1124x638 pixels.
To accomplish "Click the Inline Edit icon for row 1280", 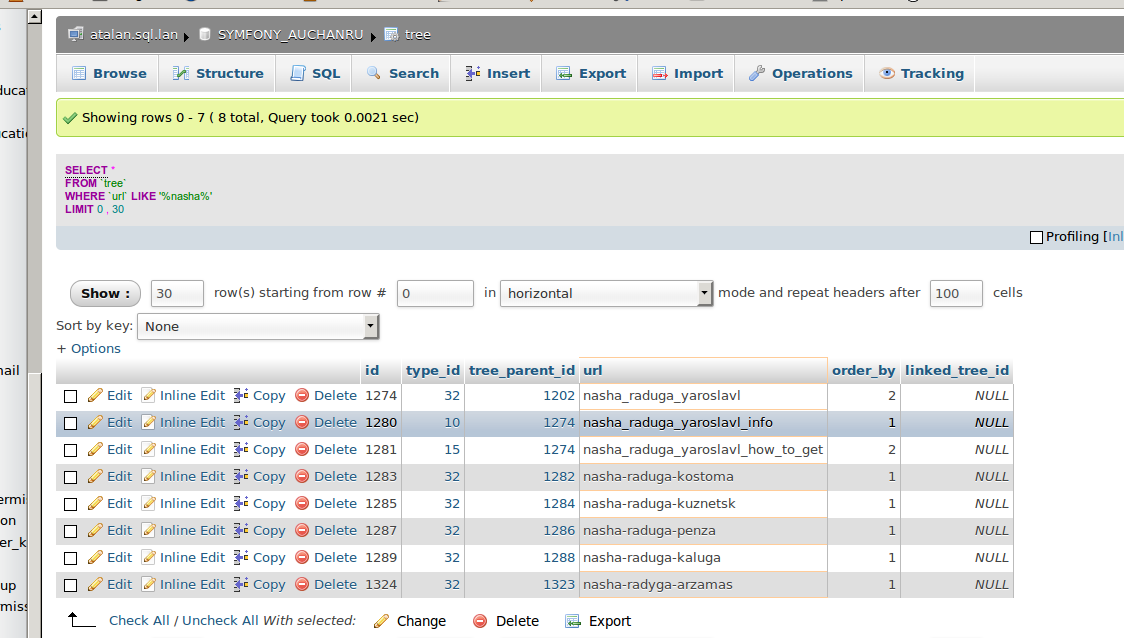I will point(148,422).
